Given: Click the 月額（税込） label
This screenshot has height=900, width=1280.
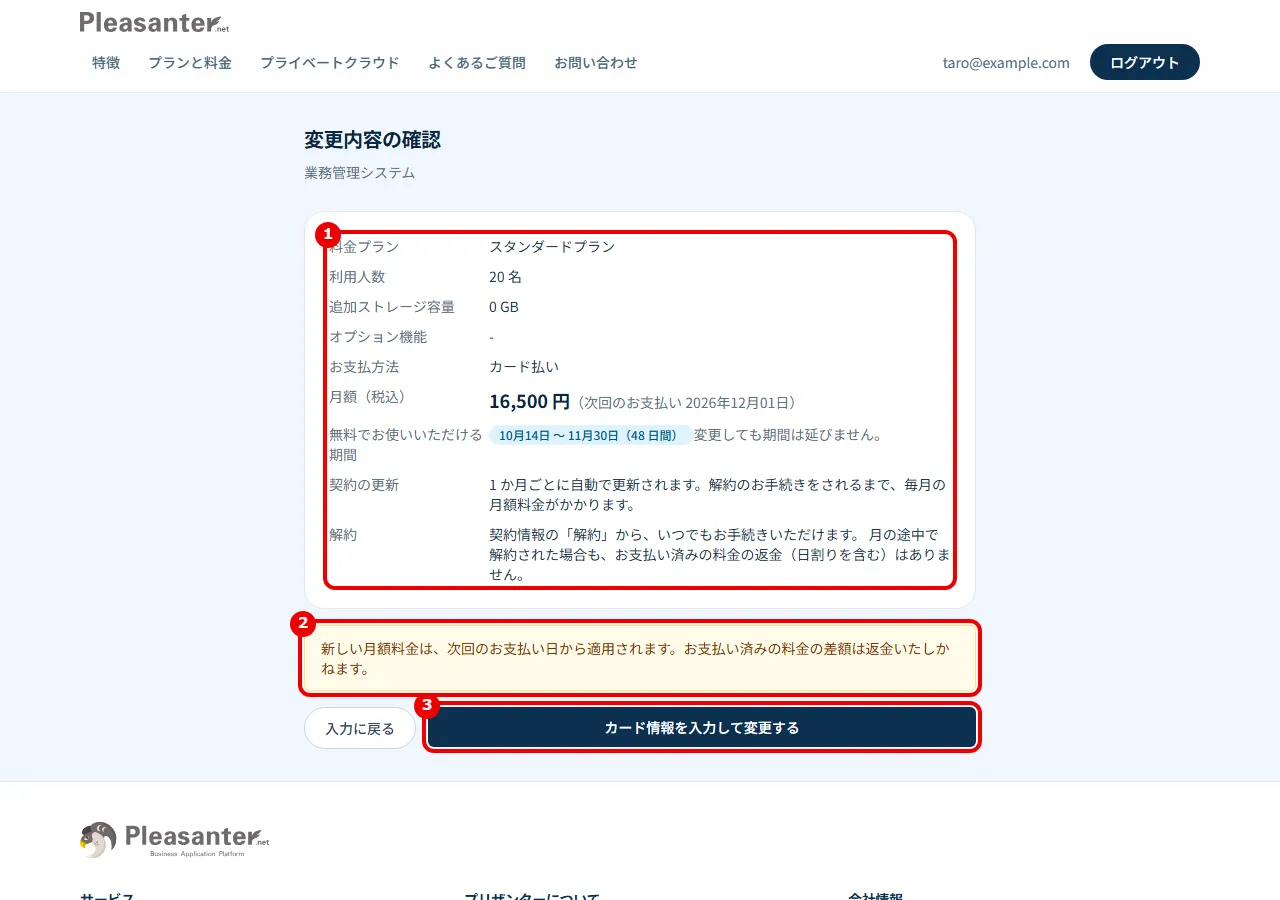Looking at the screenshot, I should pos(369,397).
